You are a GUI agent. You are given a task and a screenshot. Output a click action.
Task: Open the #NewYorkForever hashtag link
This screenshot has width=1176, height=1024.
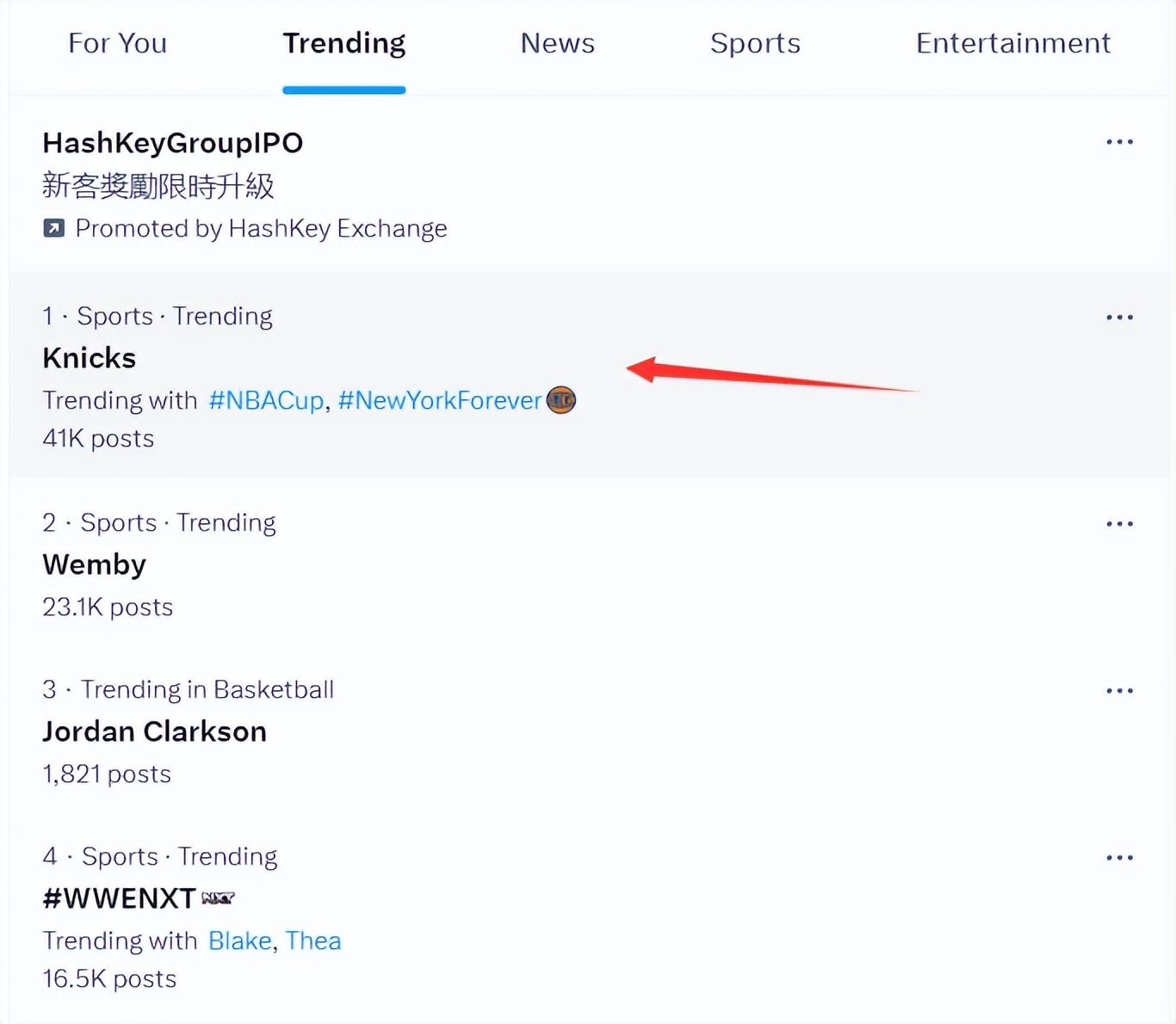pos(439,400)
